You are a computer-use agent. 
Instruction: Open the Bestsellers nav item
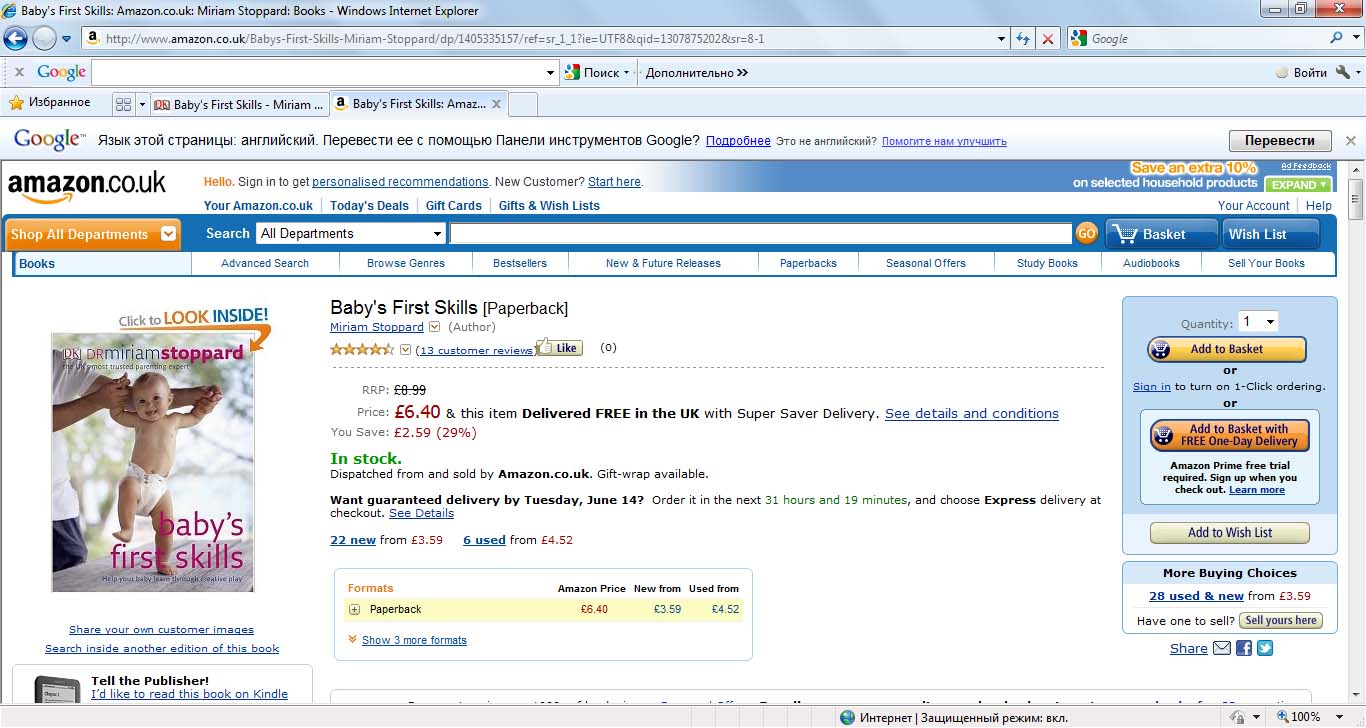point(520,263)
